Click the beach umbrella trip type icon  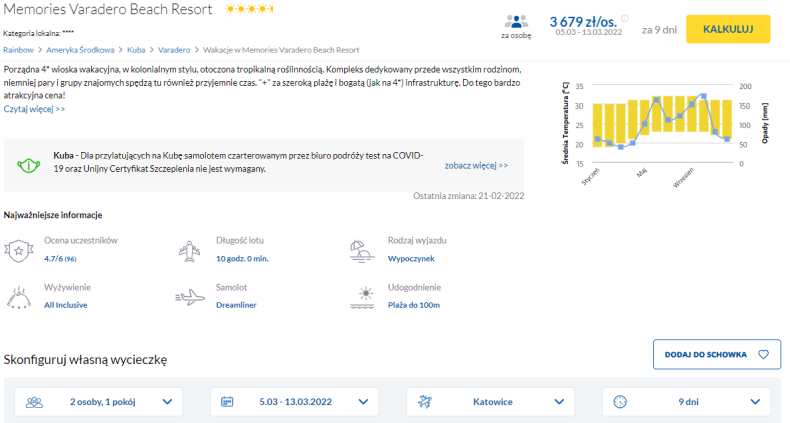360,249
